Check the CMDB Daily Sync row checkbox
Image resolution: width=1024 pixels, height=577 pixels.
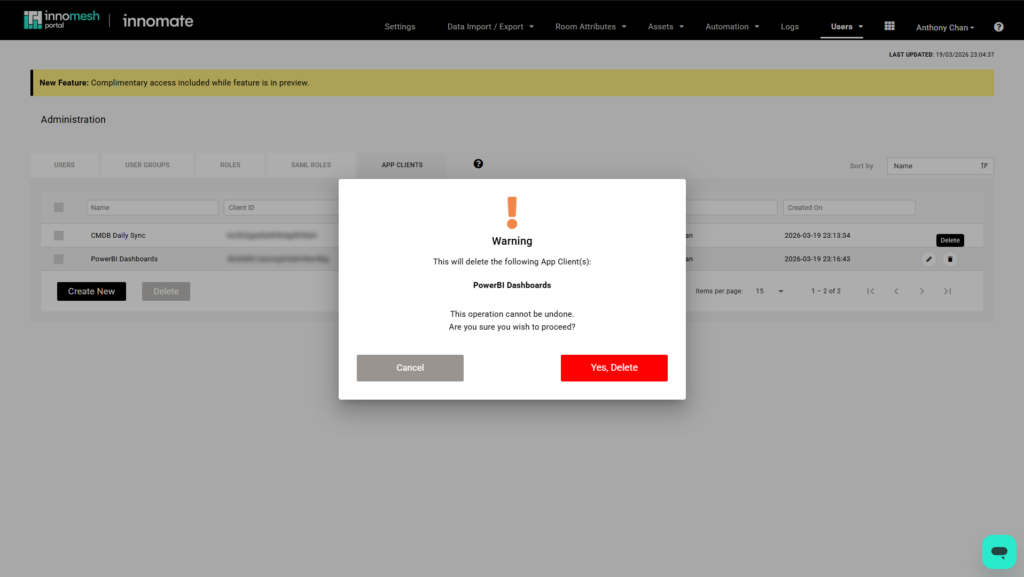tap(59, 235)
